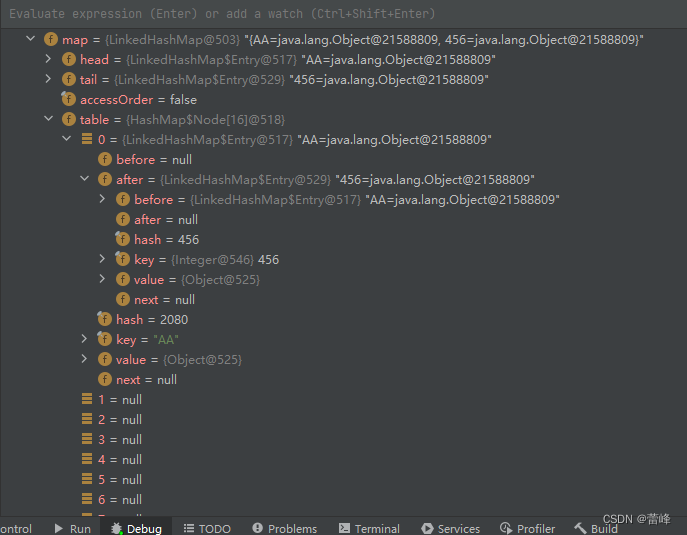Screen dimensions: 687x535
Task: Click array element icon for index 4
Action: point(87,459)
